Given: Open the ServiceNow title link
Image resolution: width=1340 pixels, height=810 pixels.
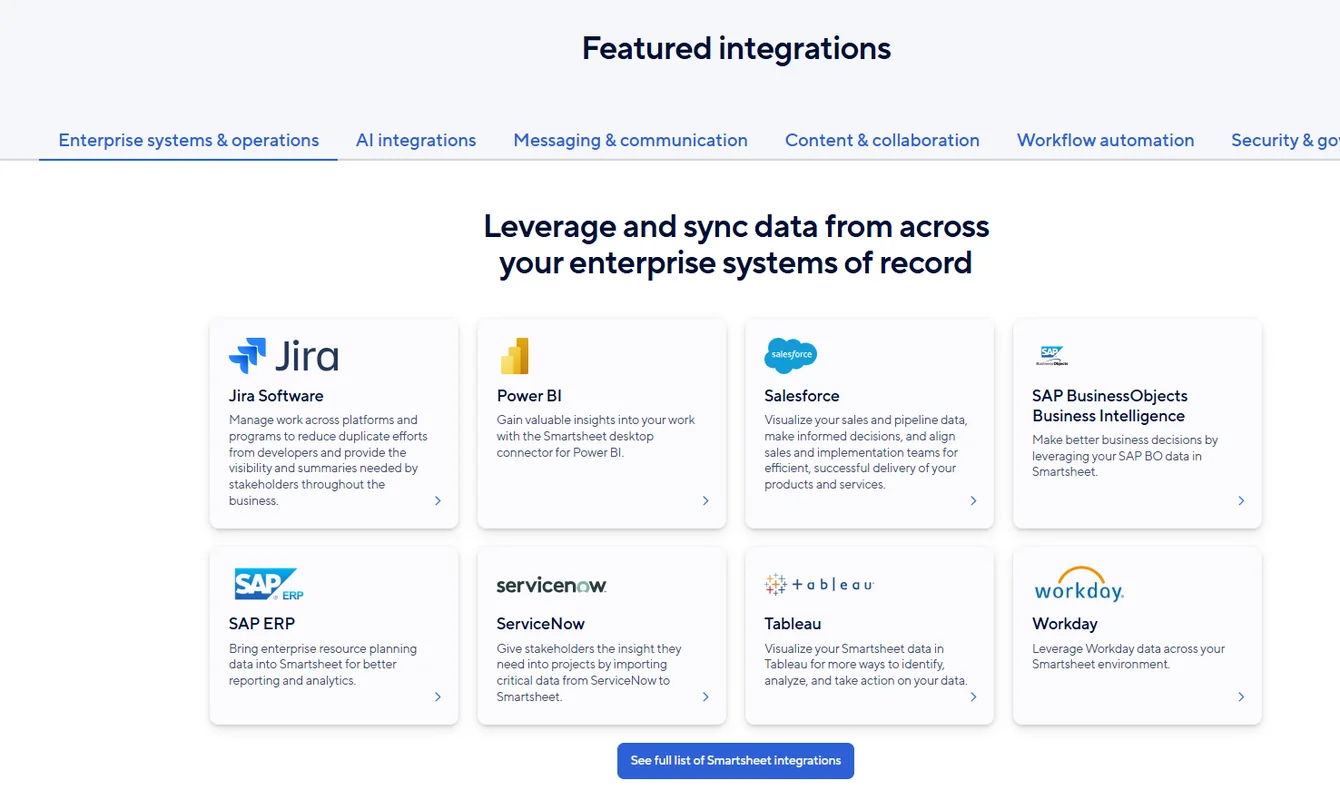Looking at the screenshot, I should (x=541, y=624).
